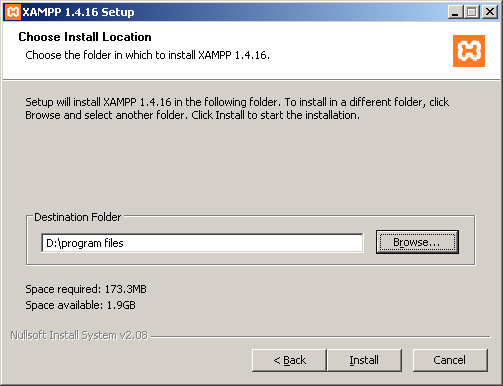
Task: Click the separator line beside Nullsoft label
Action: 321,337
